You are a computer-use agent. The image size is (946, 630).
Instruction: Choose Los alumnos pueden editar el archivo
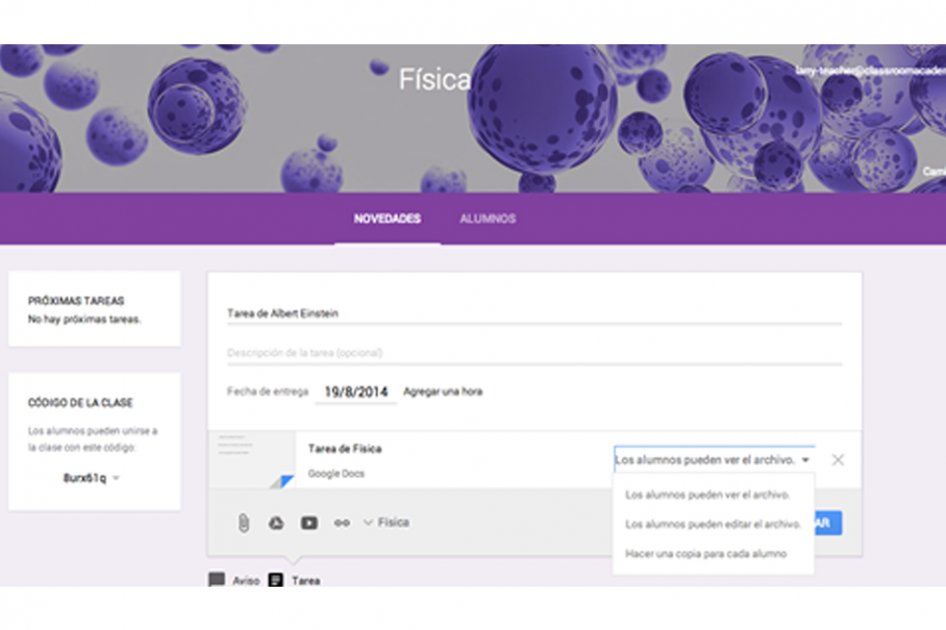click(713, 524)
